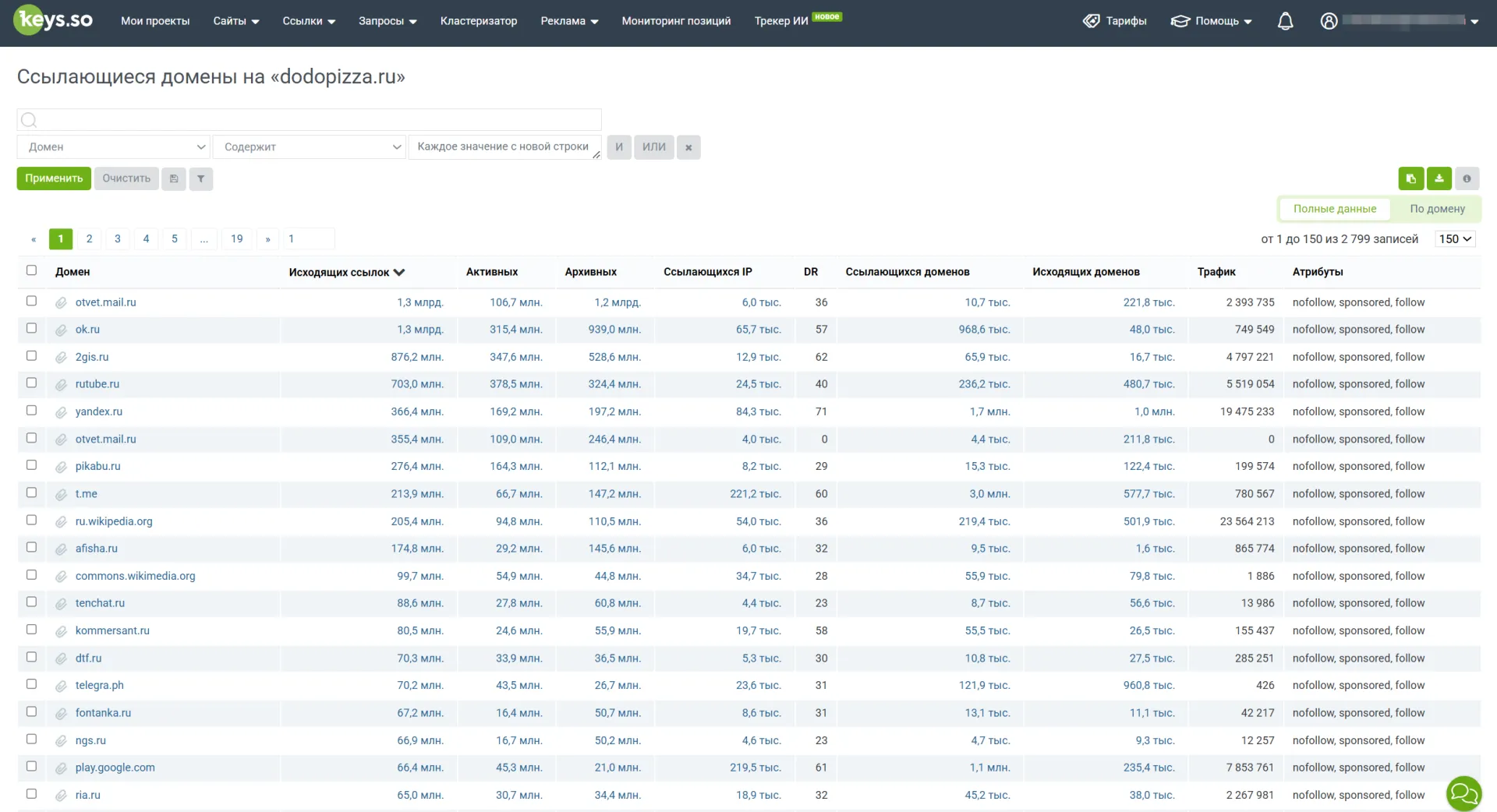Viewport: 1497px width, 812px height.
Task: Click the link icon beside telegra.ph
Action: tap(61, 687)
